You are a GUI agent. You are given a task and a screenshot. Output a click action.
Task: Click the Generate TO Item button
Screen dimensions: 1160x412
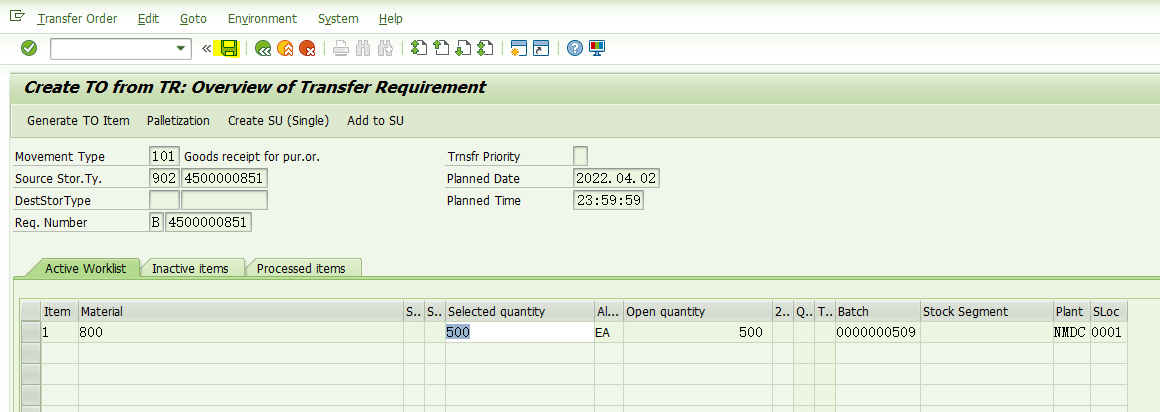[78, 121]
